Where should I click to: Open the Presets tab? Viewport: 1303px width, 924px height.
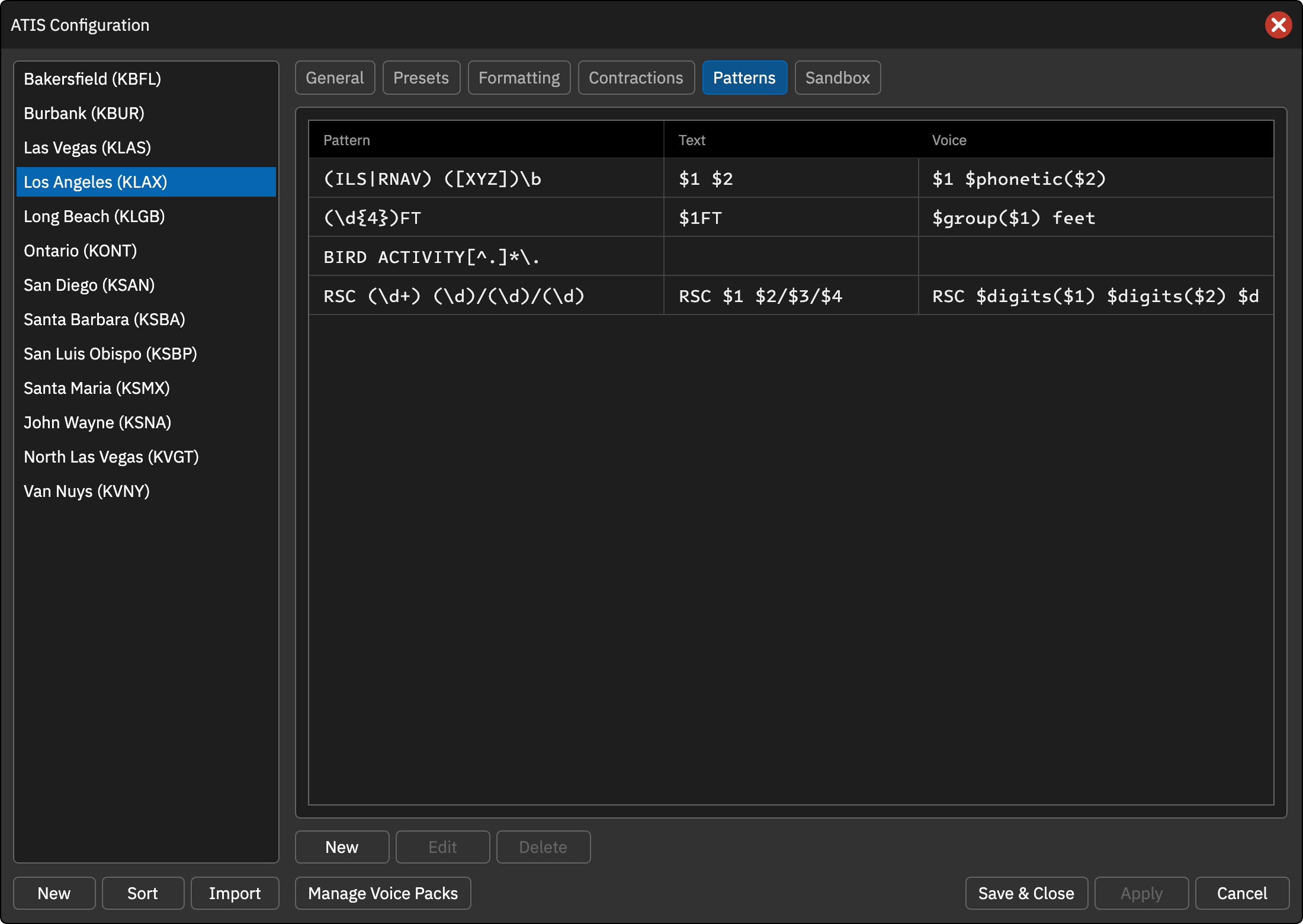click(421, 78)
